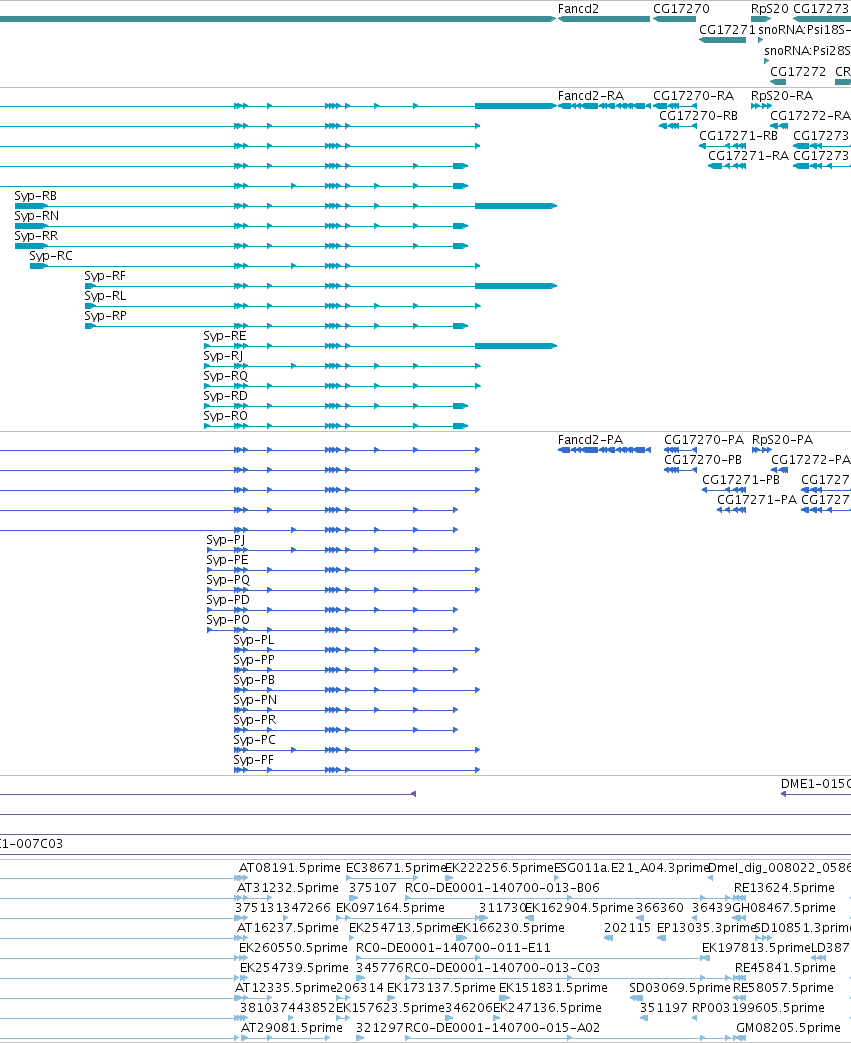851x1043 pixels.
Task: Click the Syp-RF transcript label
Action: [104, 276]
